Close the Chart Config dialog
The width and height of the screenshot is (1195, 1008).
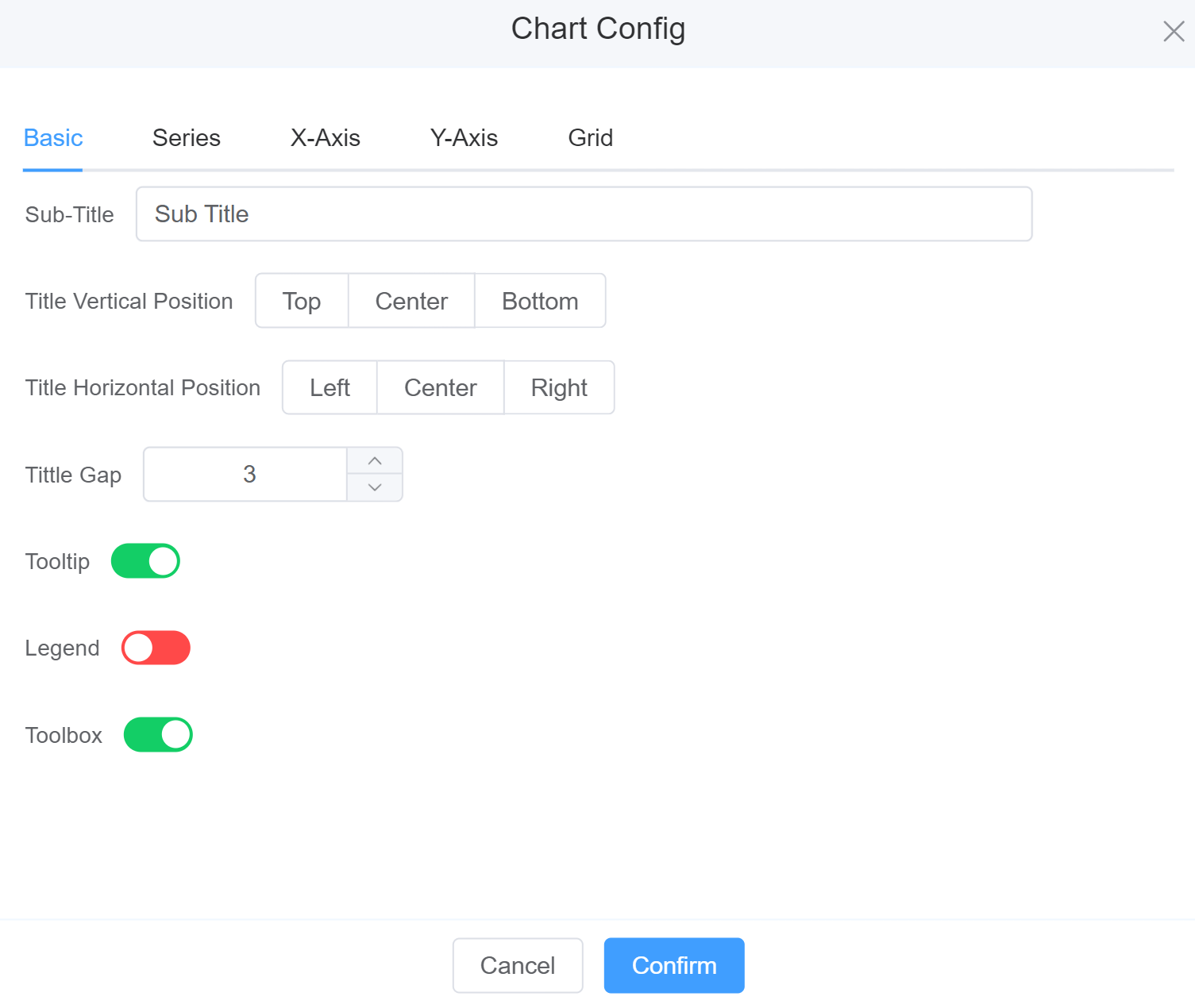(1173, 32)
